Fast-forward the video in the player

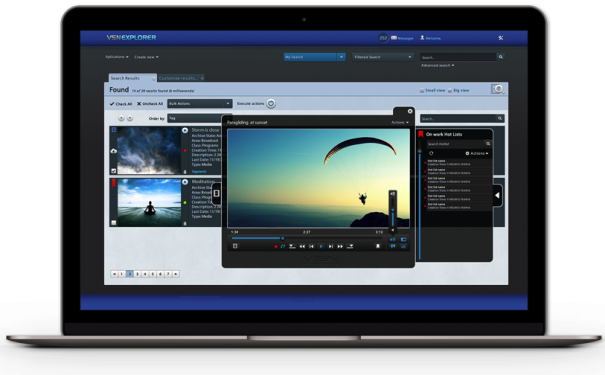(340, 247)
